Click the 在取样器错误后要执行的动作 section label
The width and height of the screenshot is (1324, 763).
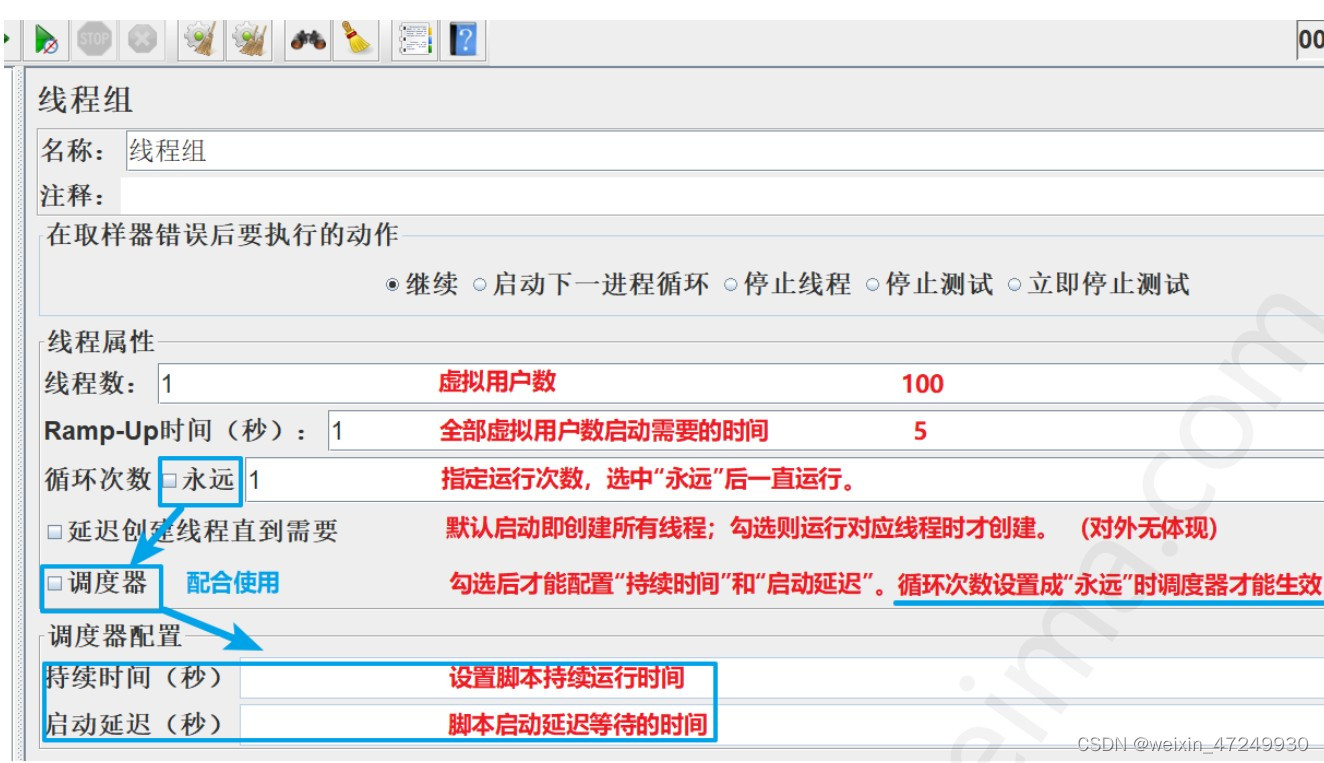[222, 236]
